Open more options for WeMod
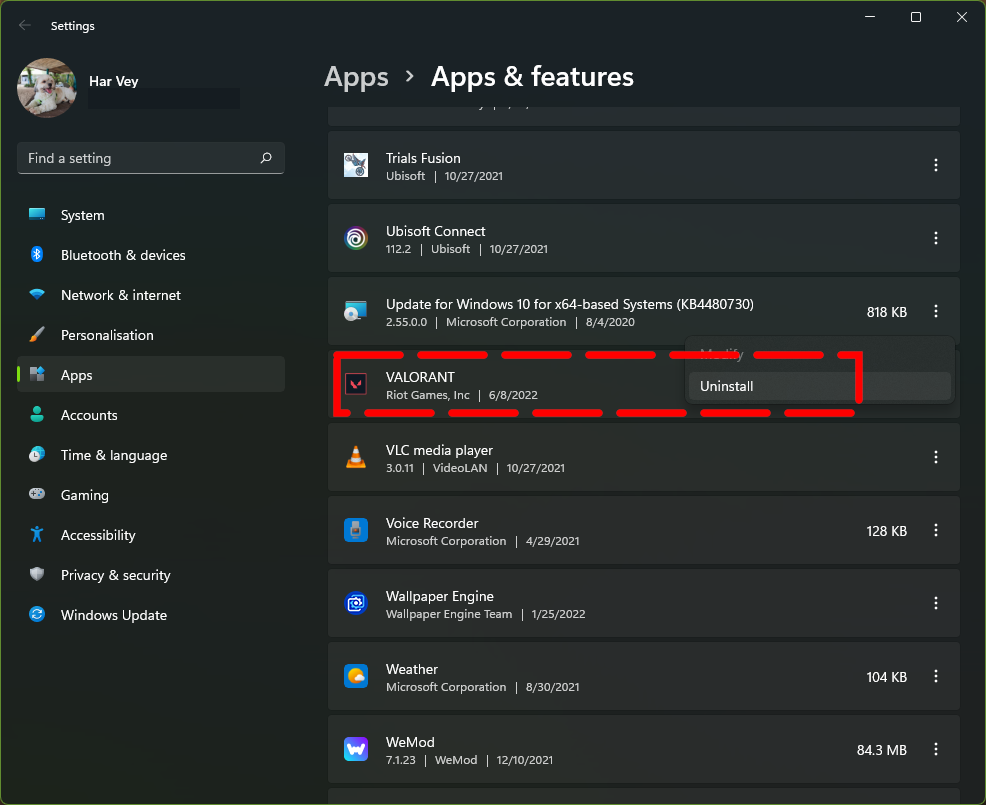The height and width of the screenshot is (805, 986). click(936, 749)
